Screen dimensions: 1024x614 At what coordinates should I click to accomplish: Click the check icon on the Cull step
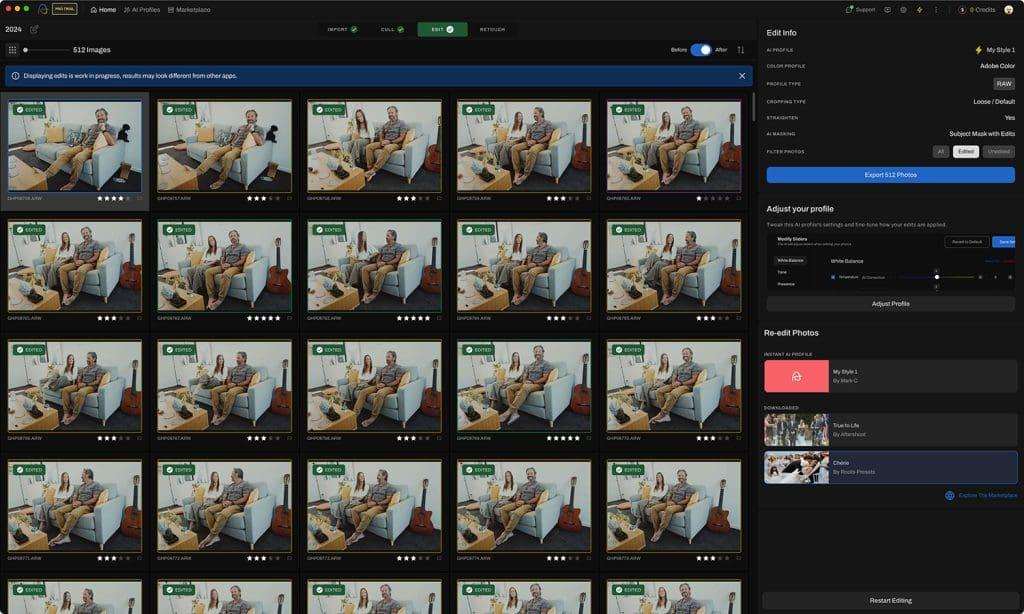(x=400, y=29)
